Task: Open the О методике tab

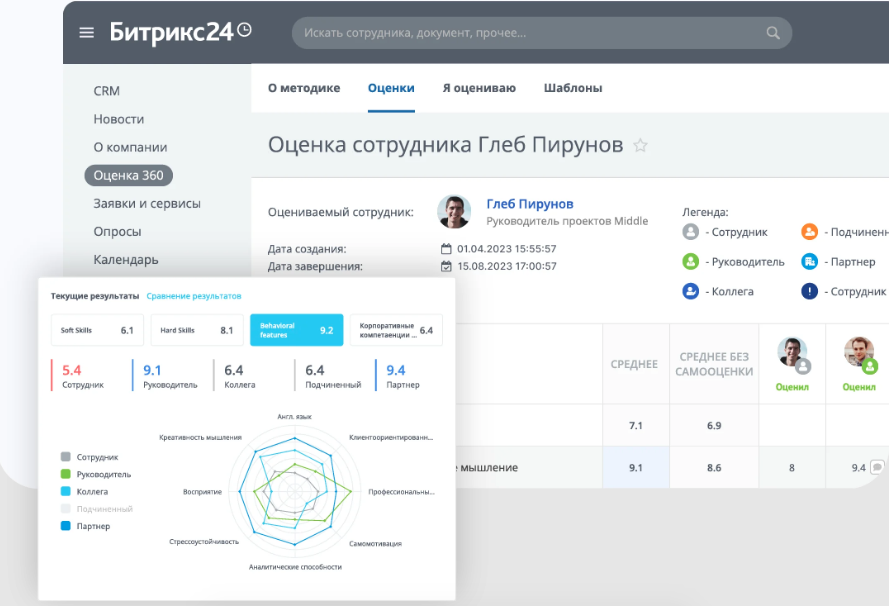Action: click(304, 88)
